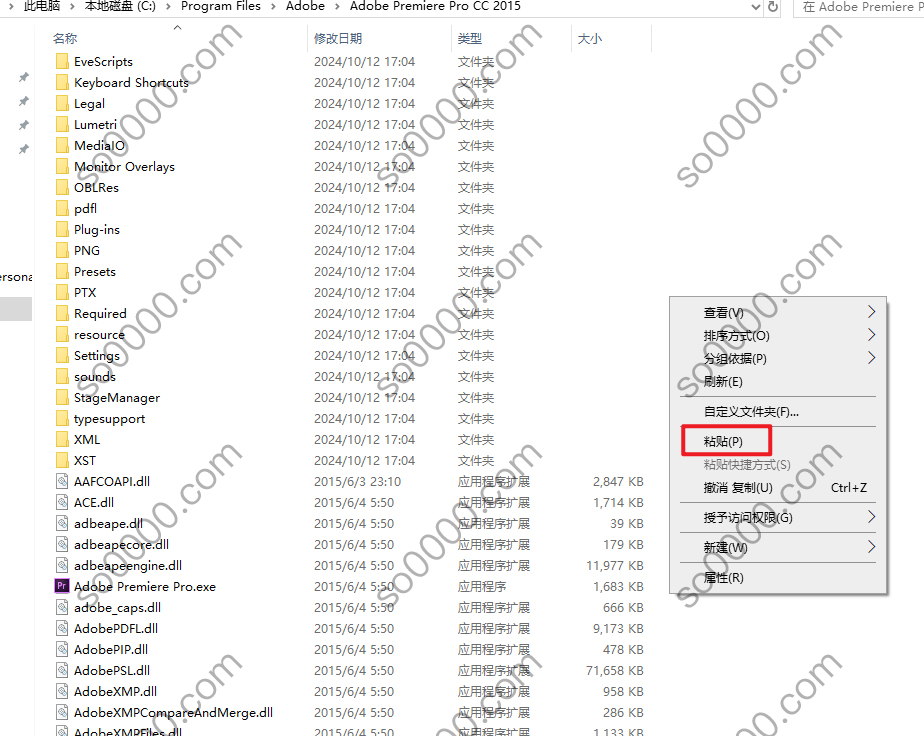The height and width of the screenshot is (736, 924).
Task: Click the Keyboard Shortcuts folder icon
Action: point(62,82)
